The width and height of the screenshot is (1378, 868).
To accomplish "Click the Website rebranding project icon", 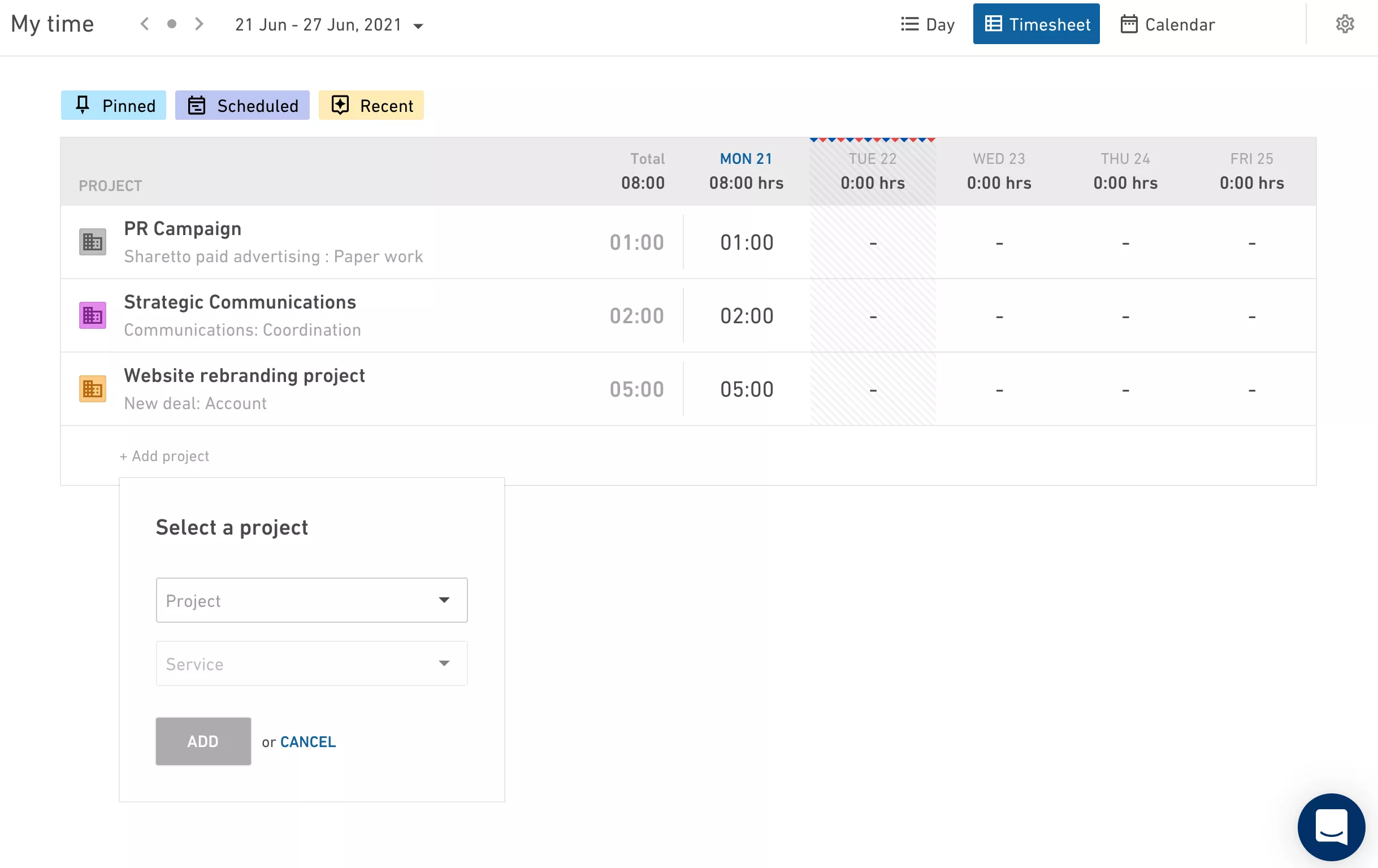I will click(x=92, y=389).
